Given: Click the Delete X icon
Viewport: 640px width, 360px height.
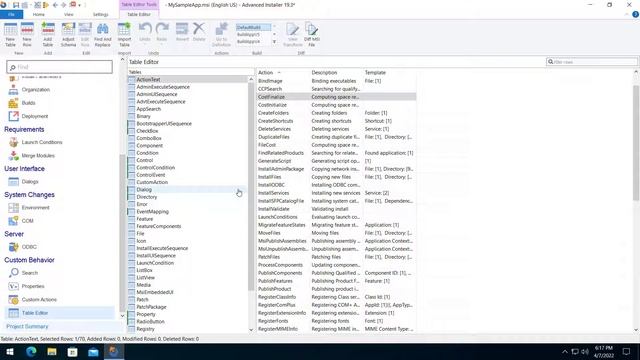Looking at the screenshot, I should pos(199,32).
